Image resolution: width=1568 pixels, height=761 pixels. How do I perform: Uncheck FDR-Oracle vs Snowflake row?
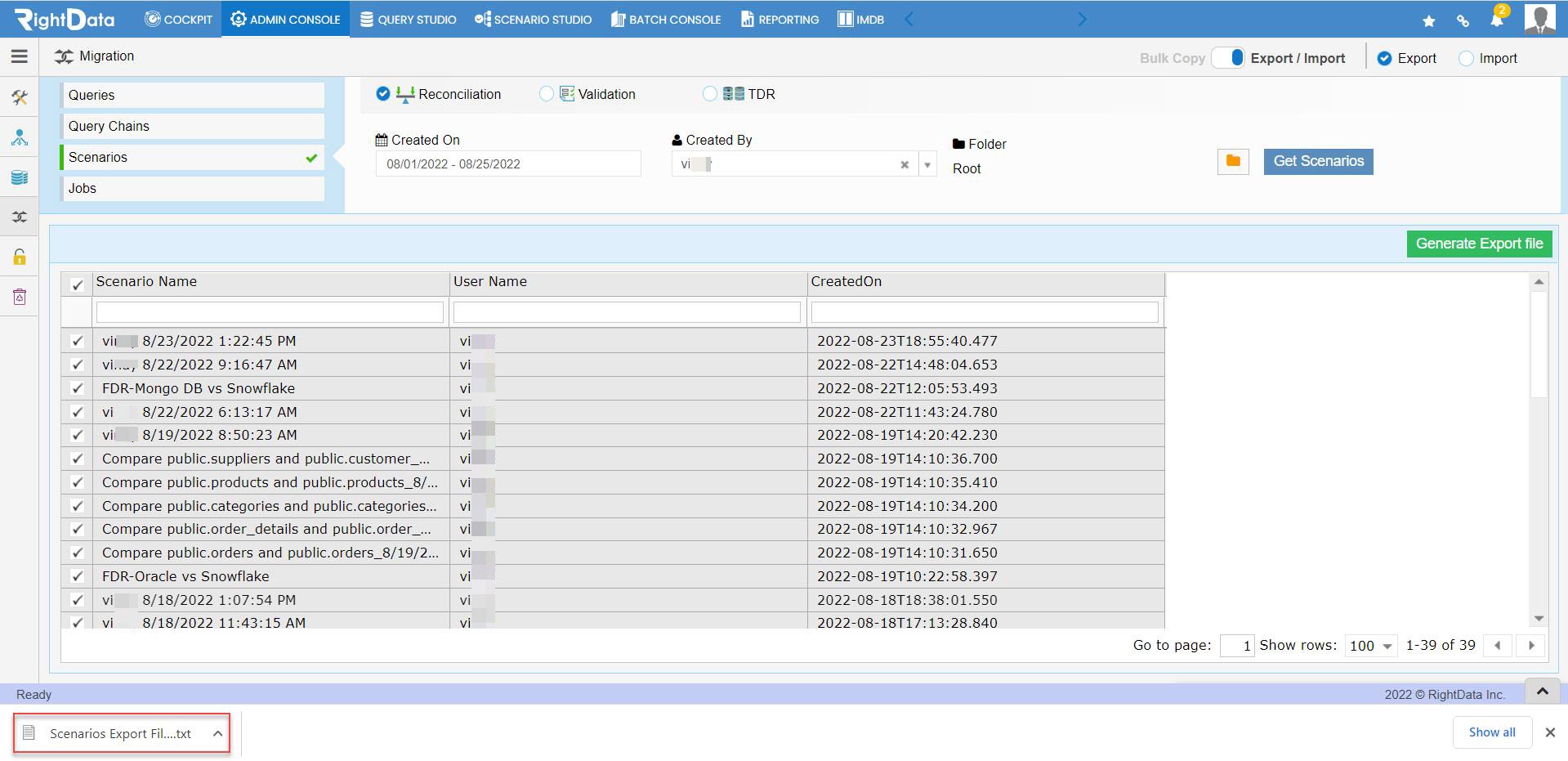tap(78, 576)
